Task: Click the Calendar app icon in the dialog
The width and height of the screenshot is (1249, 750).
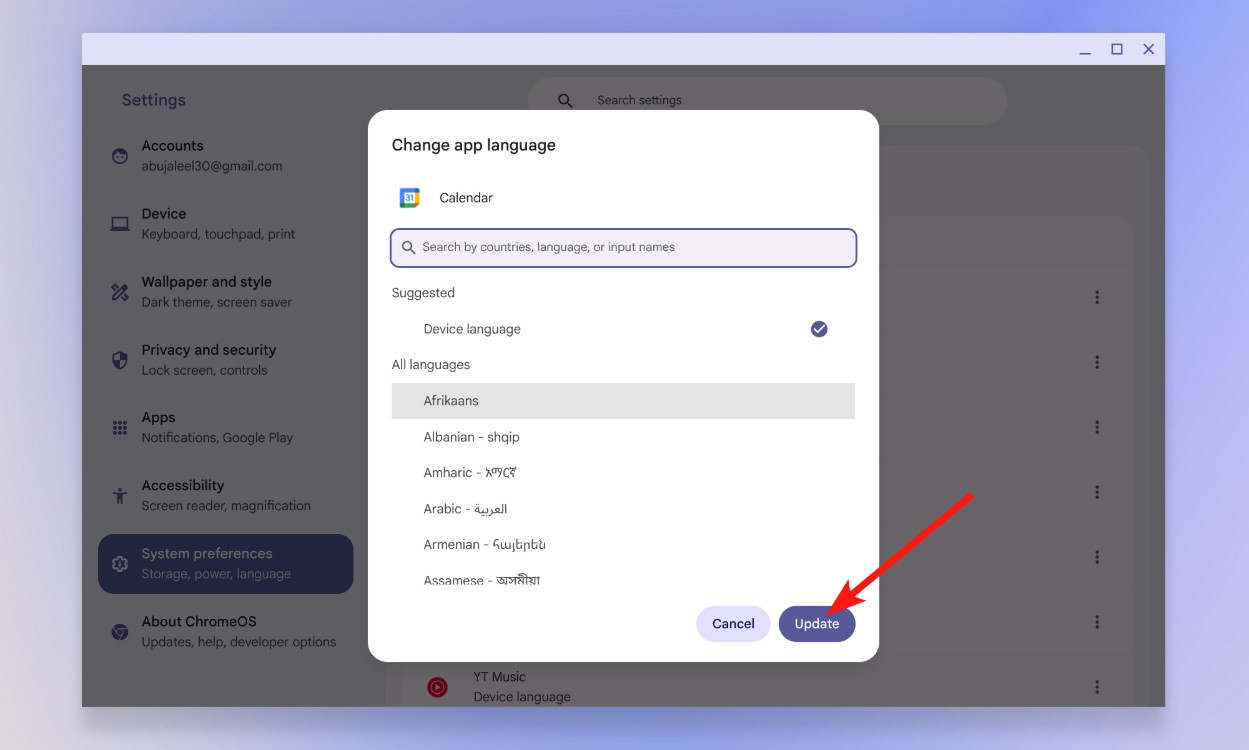Action: pos(410,197)
